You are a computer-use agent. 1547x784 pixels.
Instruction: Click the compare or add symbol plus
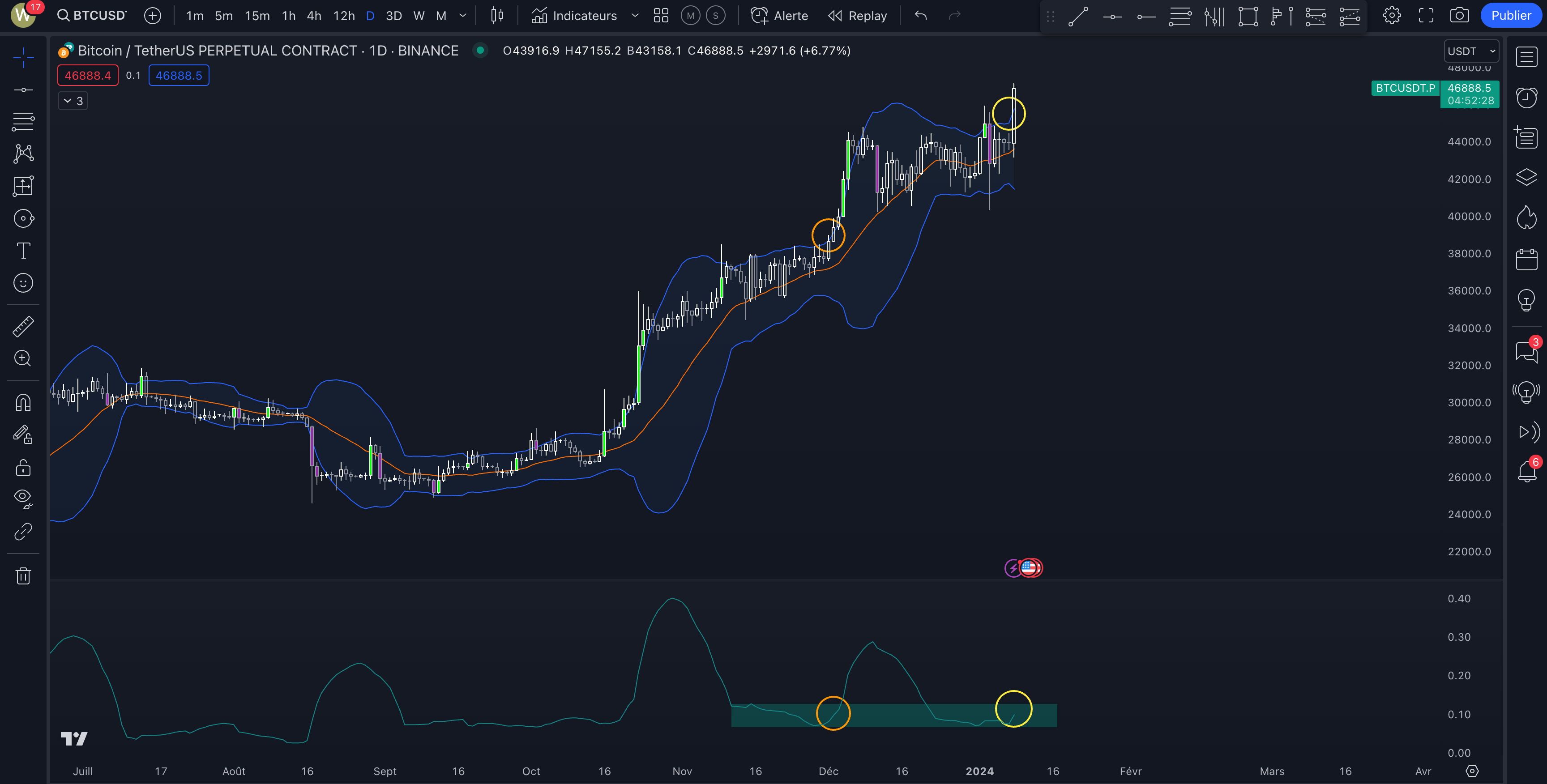(x=153, y=16)
